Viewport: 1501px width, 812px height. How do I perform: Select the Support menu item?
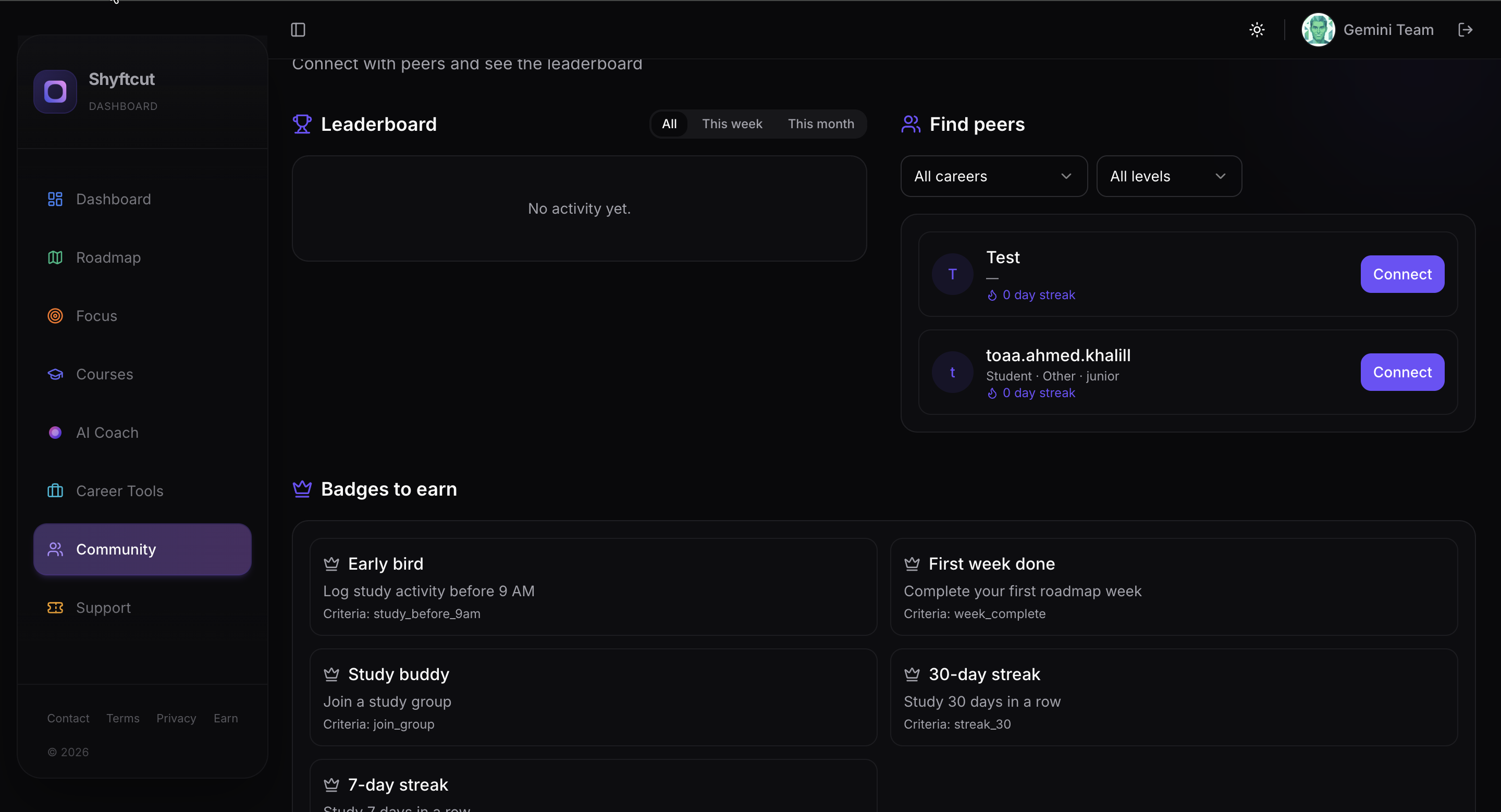(x=104, y=608)
